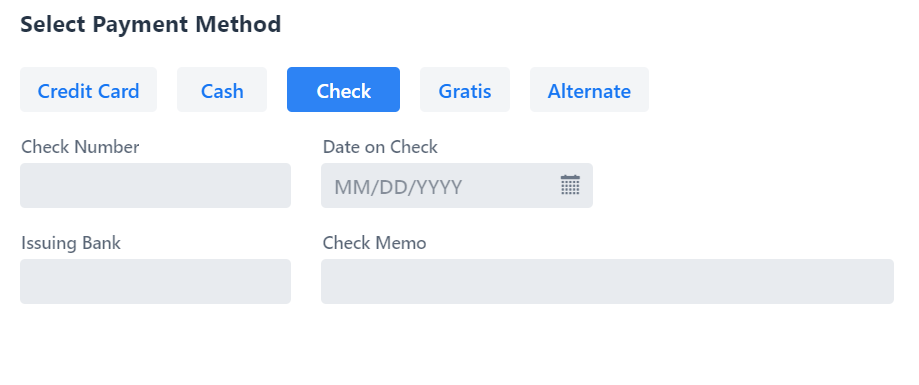Screen dimensions: 919x385
Task: Click the Check Number label
Action: pos(80,146)
